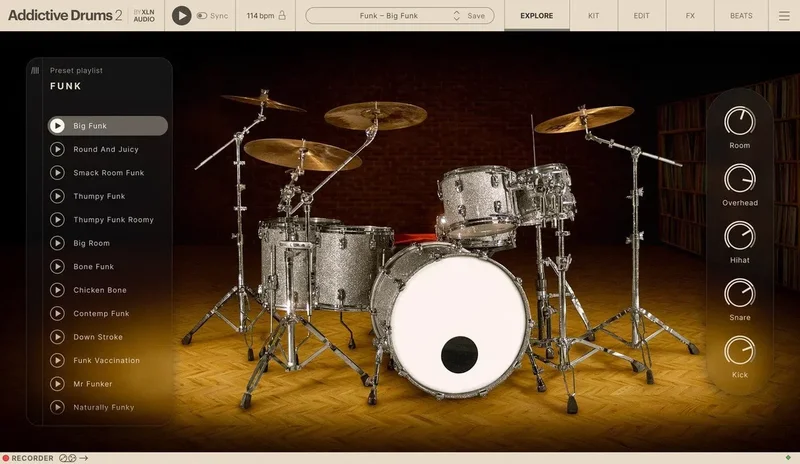Click the main transport play button

(181, 15)
